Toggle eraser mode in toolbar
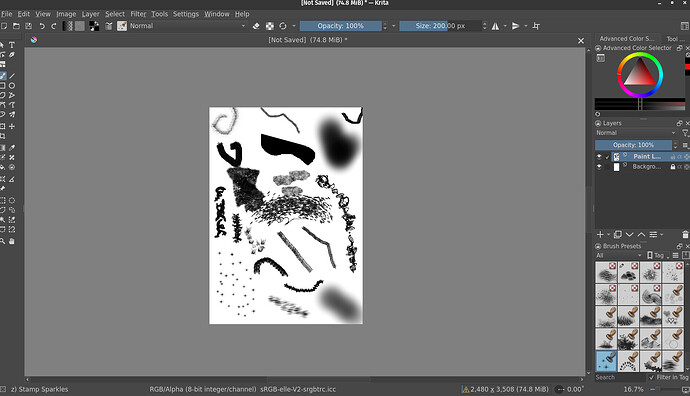The width and height of the screenshot is (690, 396). coord(256,26)
